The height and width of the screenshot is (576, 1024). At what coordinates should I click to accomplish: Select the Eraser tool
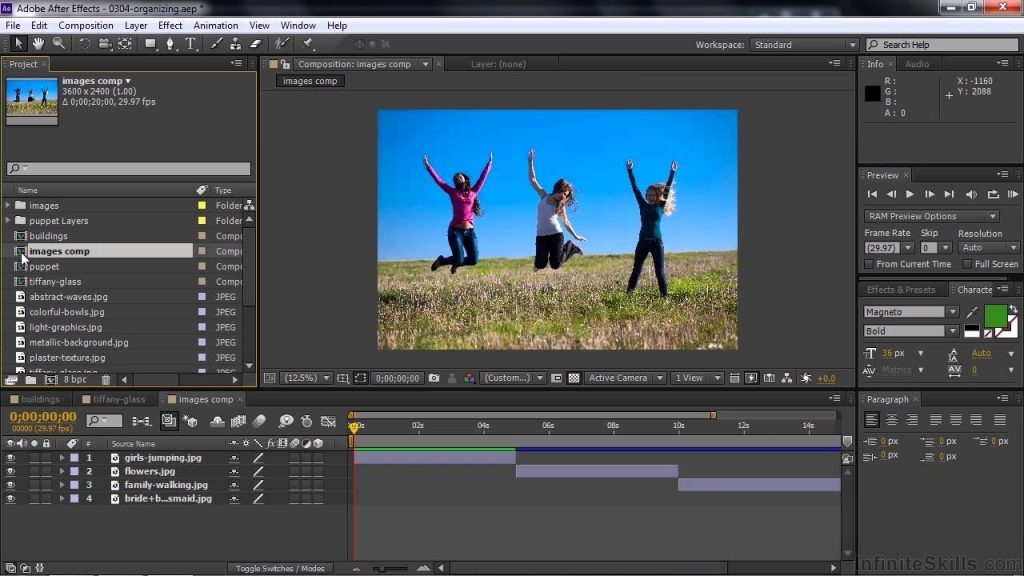[255, 44]
